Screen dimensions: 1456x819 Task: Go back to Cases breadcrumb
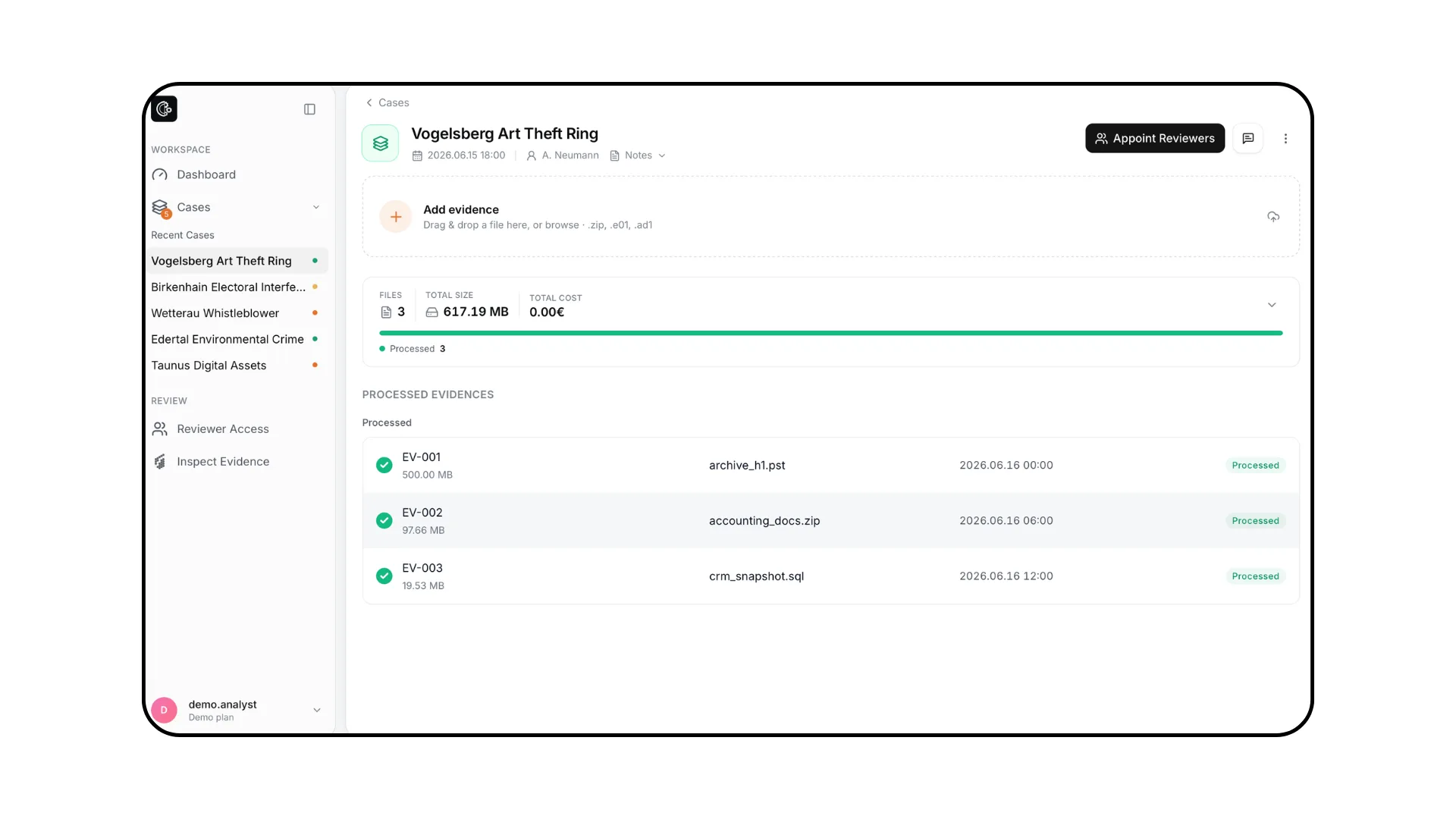[388, 102]
